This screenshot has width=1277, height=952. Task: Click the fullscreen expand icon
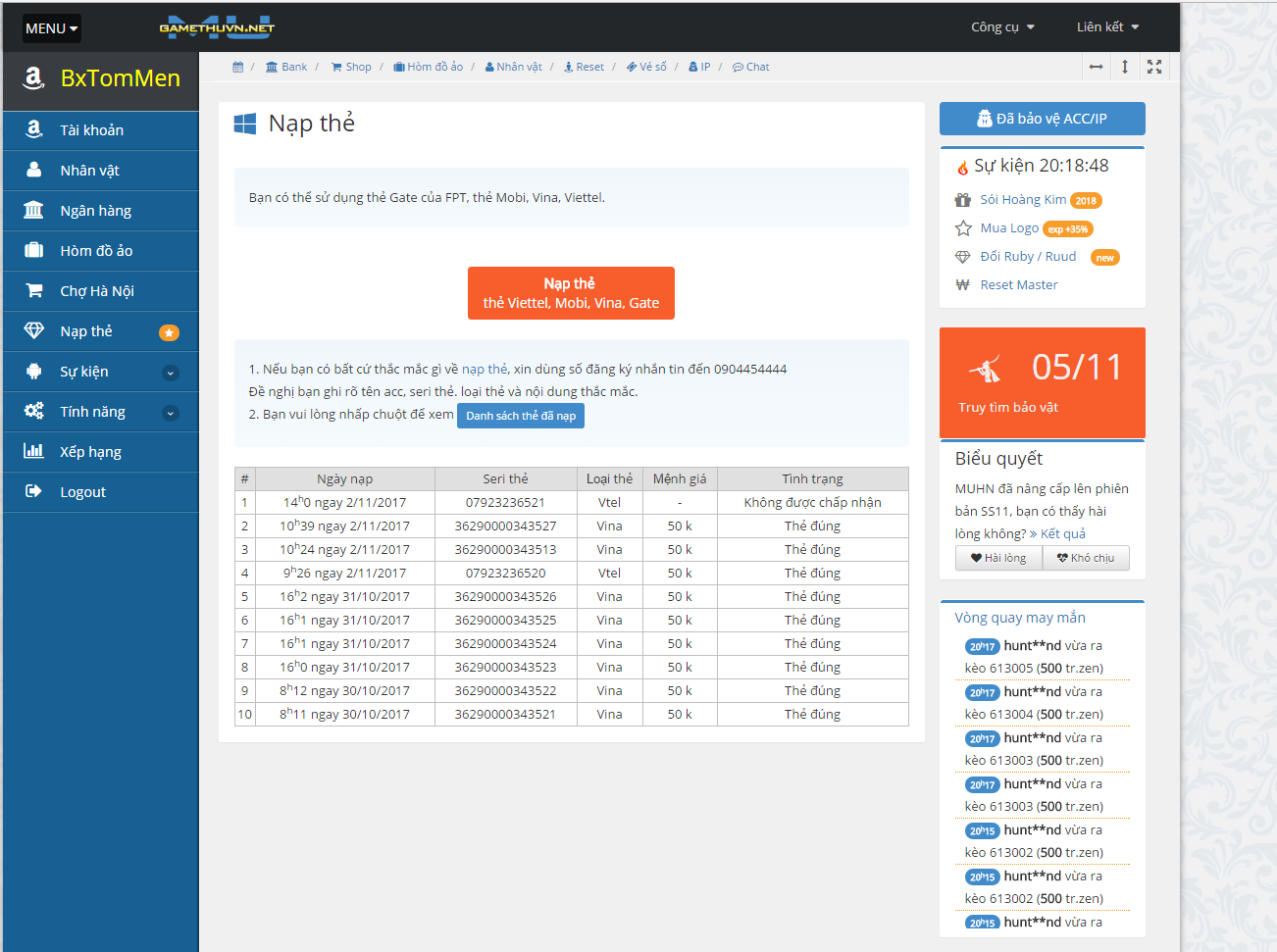pyautogui.click(x=1154, y=67)
